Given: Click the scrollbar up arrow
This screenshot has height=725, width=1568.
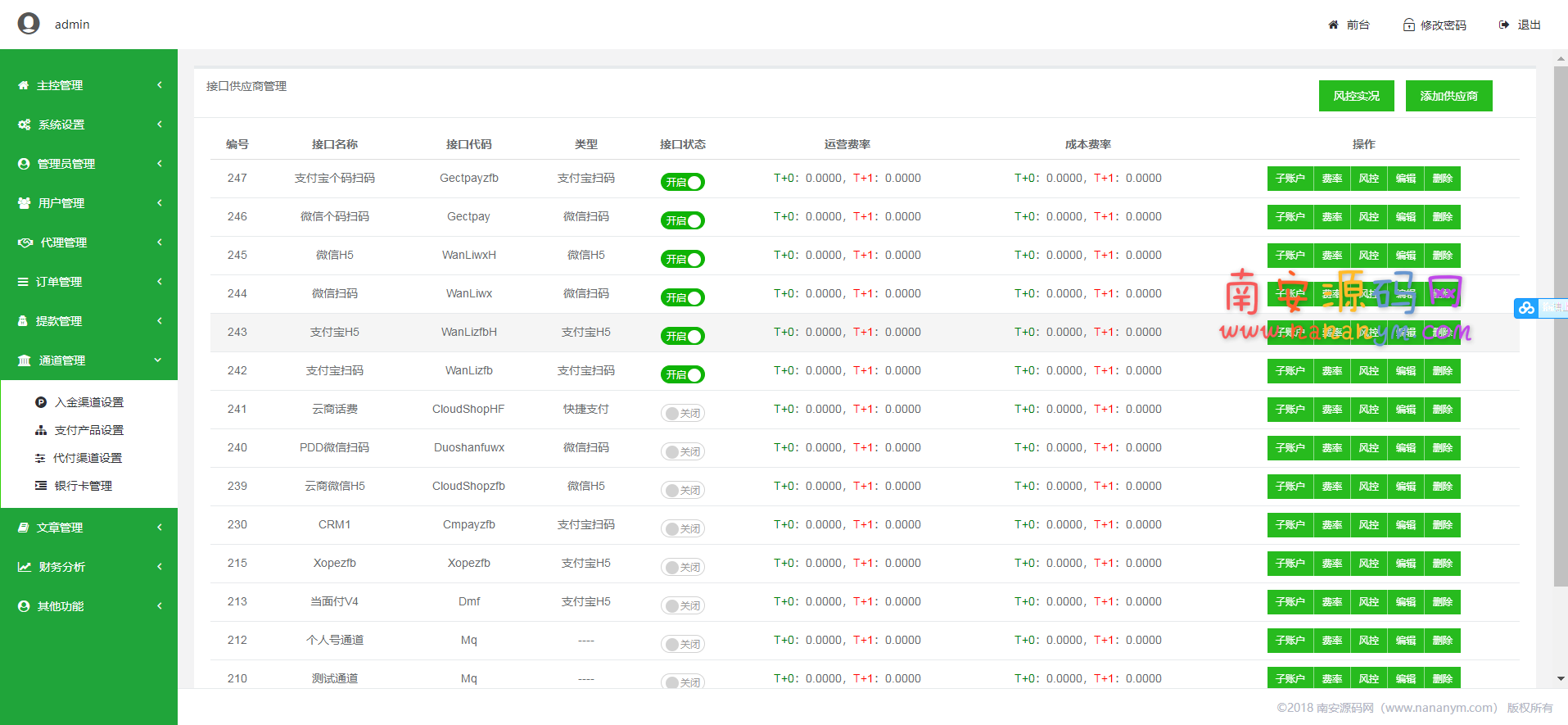Looking at the screenshot, I should pyautogui.click(x=1561, y=58).
